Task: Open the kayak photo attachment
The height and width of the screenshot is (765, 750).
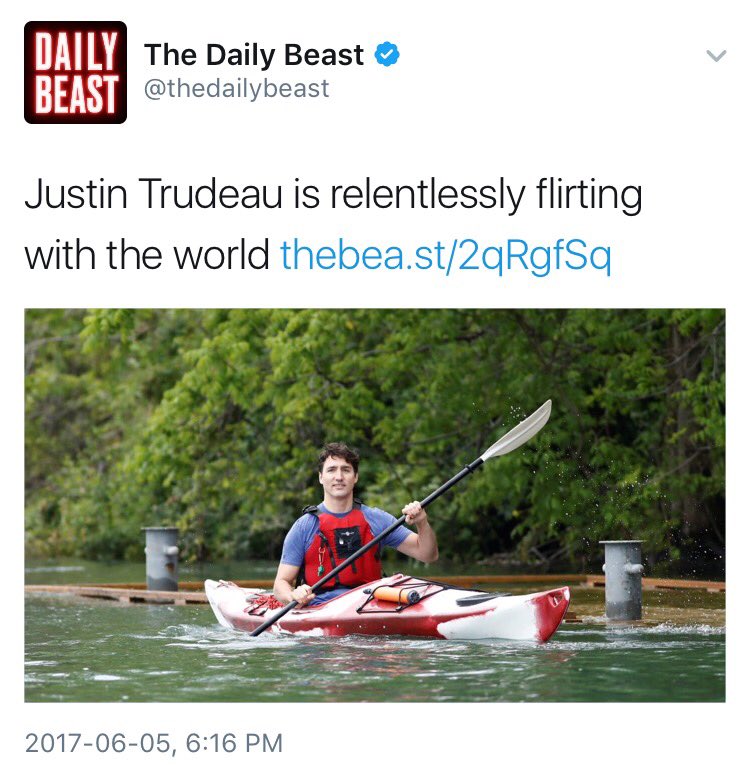Action: [x=375, y=505]
